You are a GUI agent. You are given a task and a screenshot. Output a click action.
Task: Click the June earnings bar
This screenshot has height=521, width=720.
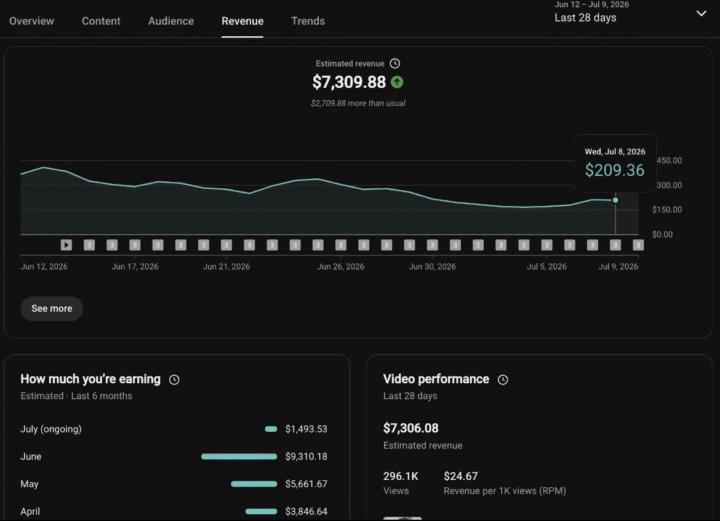click(239, 456)
